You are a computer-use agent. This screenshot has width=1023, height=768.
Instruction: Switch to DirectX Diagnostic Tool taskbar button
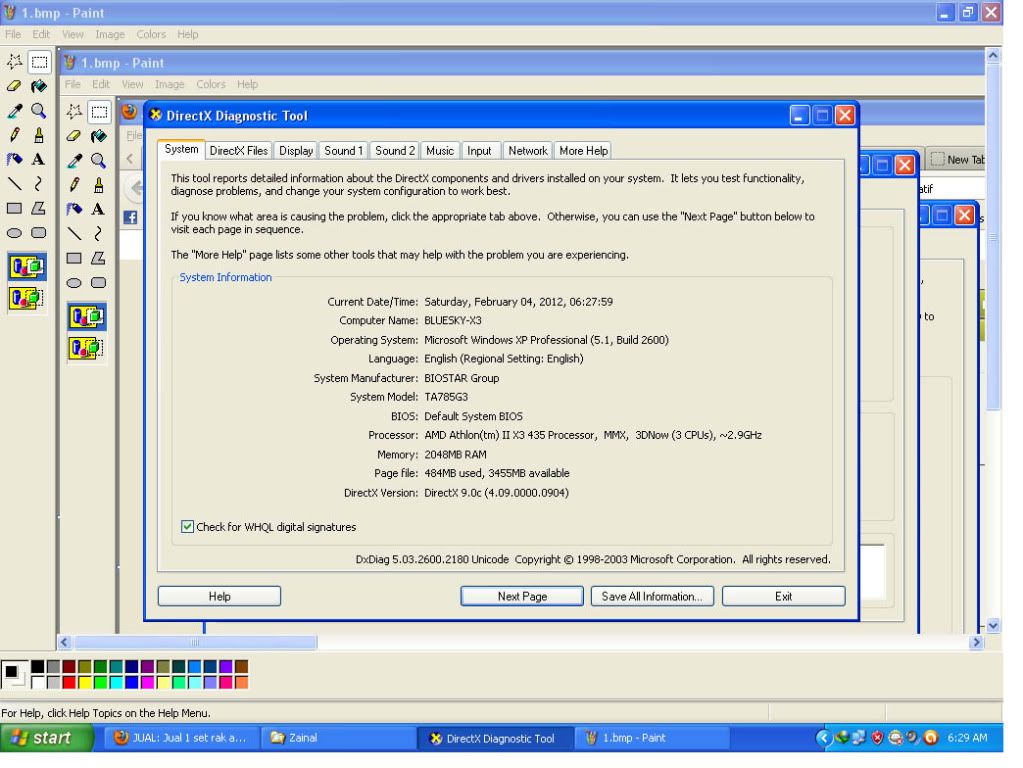point(496,738)
